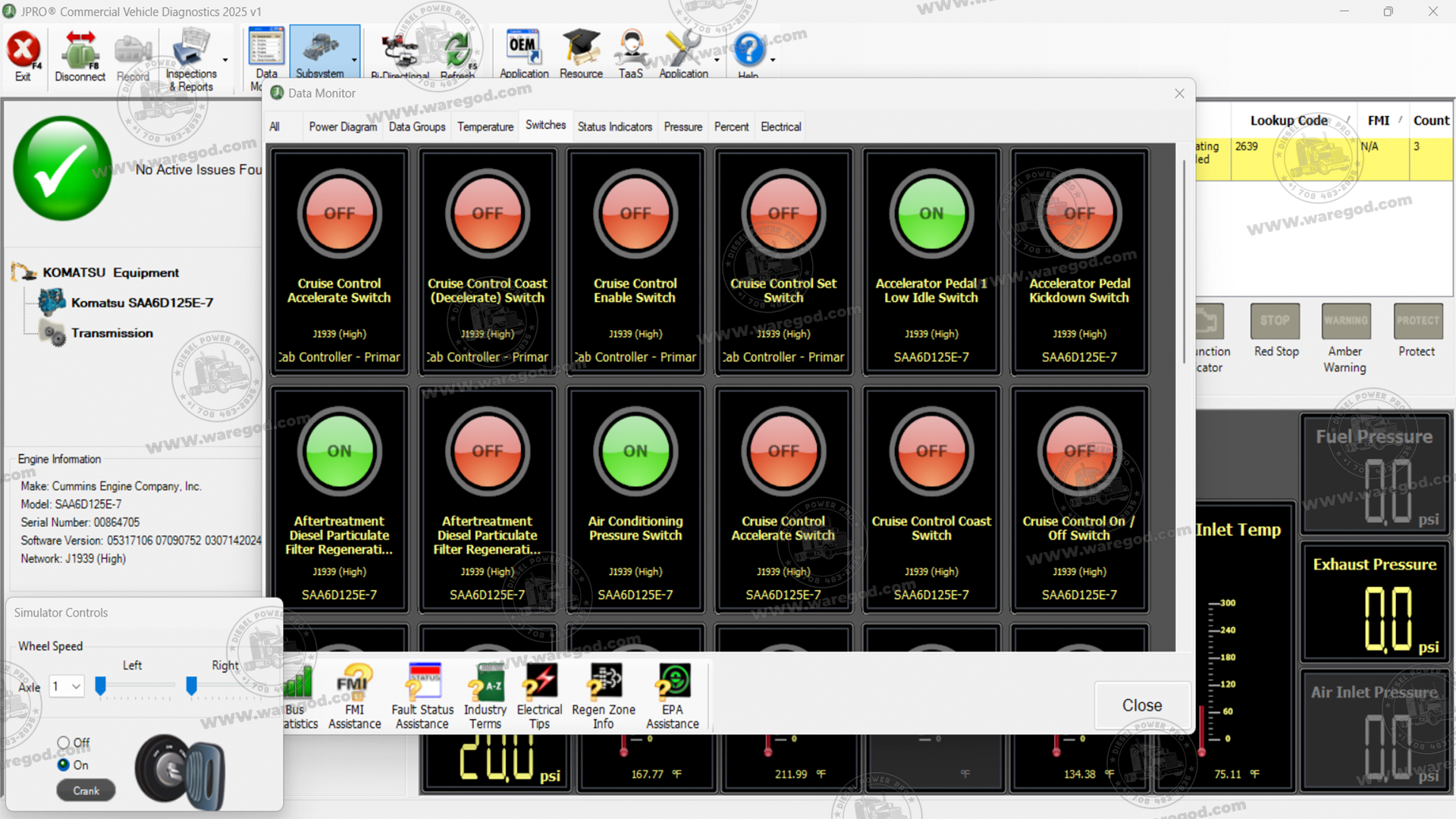Toggle the Accelerator Pedal 1 Low Idle Switch indicator
This screenshot has height=819, width=1456.
pyautogui.click(x=931, y=215)
